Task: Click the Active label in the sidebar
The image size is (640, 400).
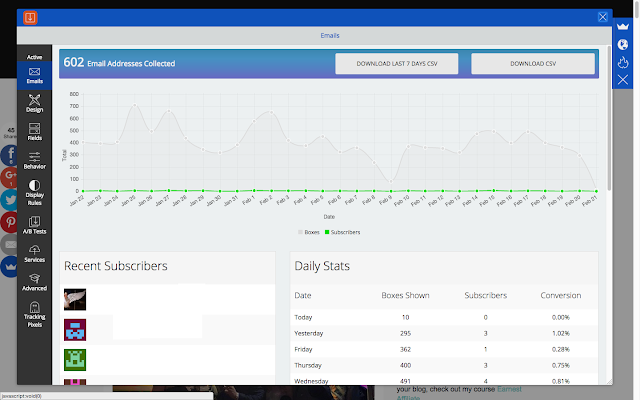Action: [x=34, y=57]
